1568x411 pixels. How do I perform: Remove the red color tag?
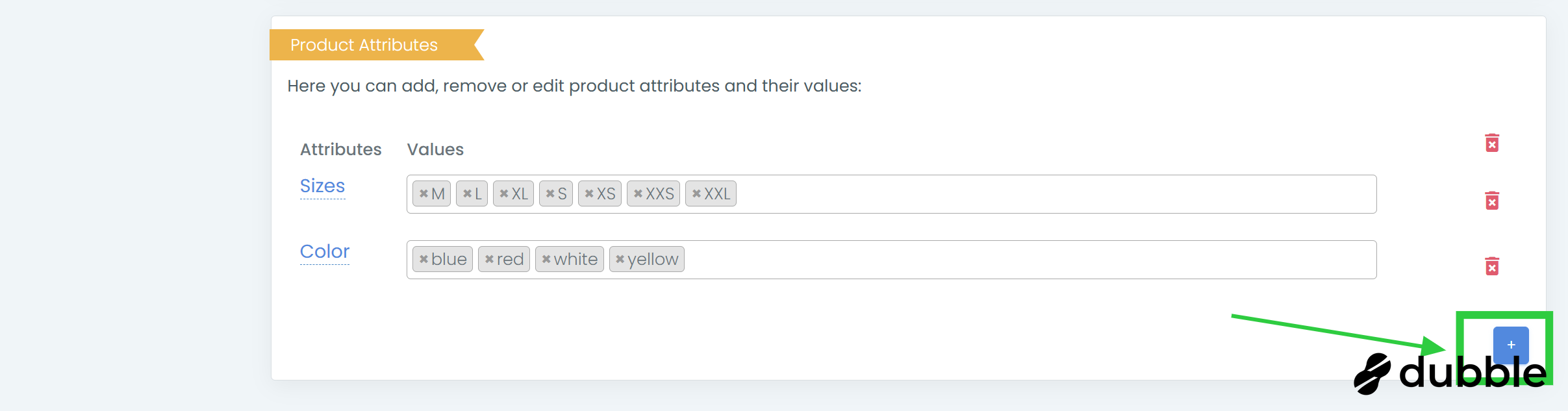coord(489,259)
